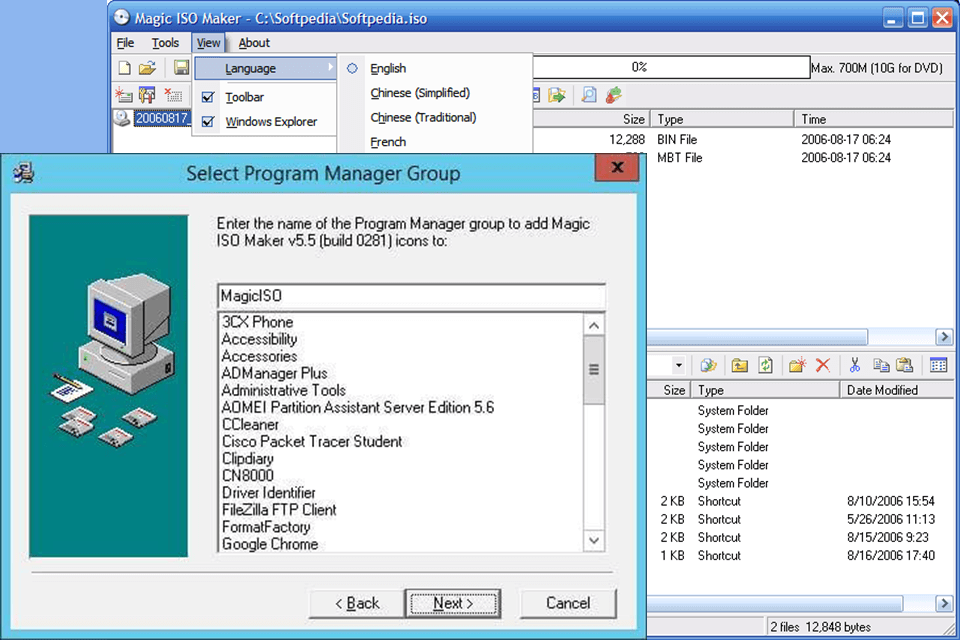960x640 pixels.
Task: Select Cisco Packet Tracer Student entry
Action: (312, 442)
